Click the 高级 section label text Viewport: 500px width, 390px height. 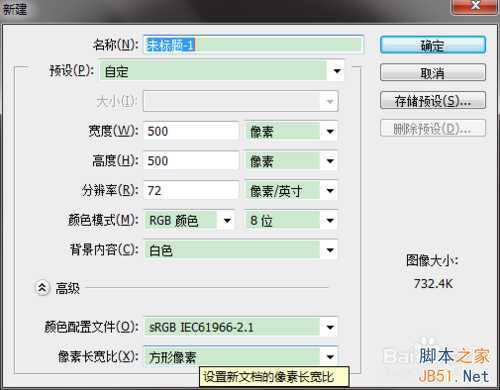point(68,288)
